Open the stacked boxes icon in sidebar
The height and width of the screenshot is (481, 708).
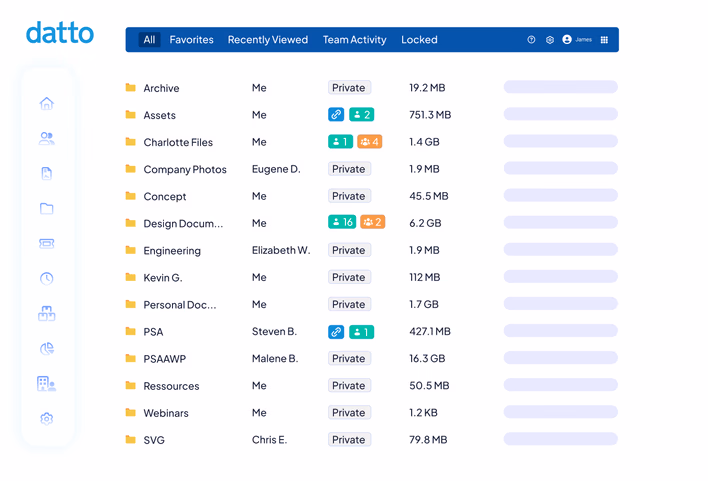coord(47,313)
